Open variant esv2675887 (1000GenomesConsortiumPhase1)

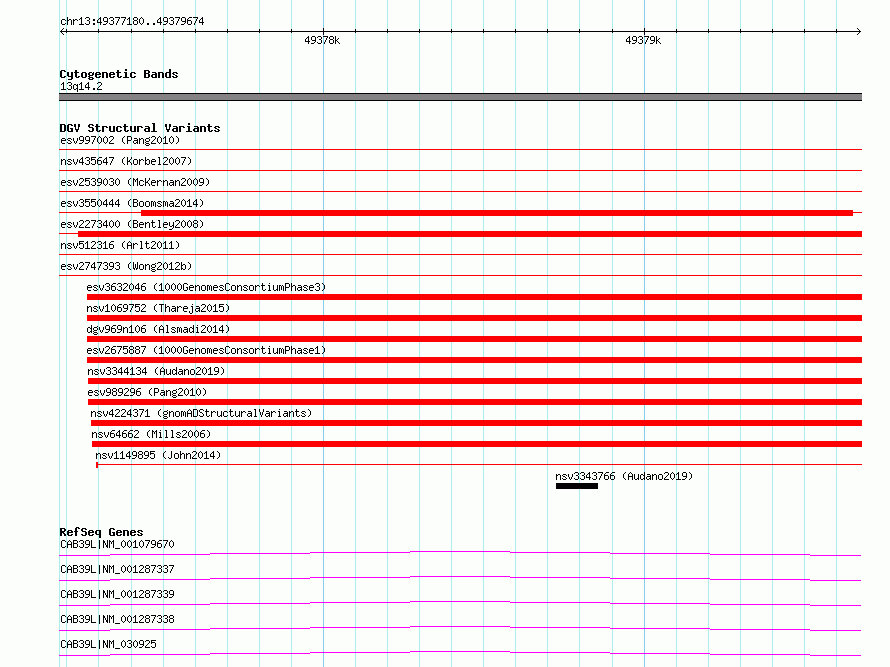pyautogui.click(x=206, y=350)
